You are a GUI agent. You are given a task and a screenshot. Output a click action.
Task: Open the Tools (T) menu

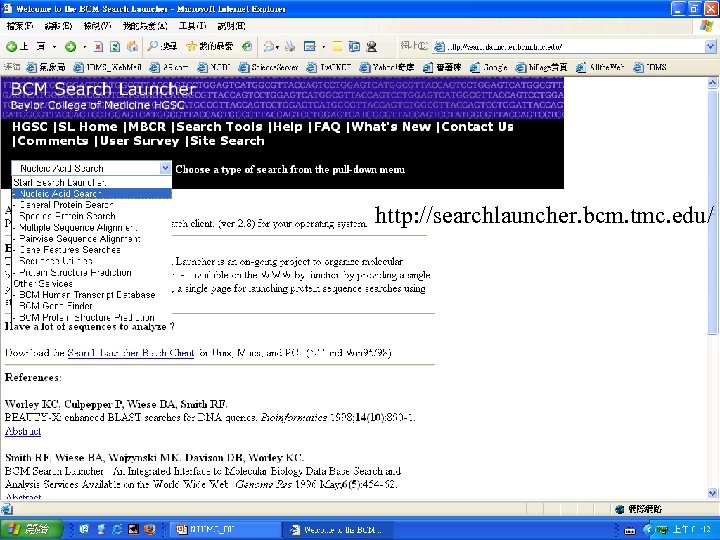pyautogui.click(x=192, y=26)
